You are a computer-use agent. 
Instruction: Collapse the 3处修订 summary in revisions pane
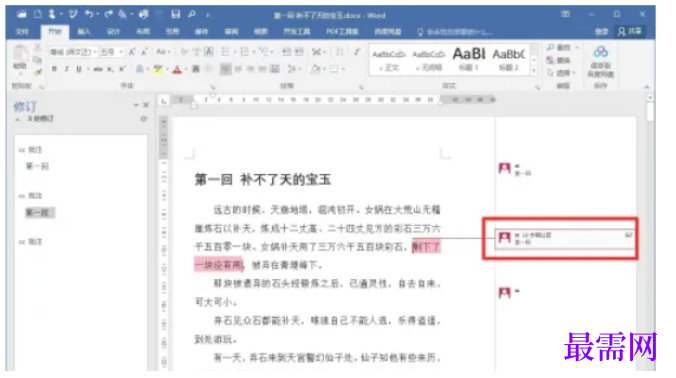click(17, 119)
